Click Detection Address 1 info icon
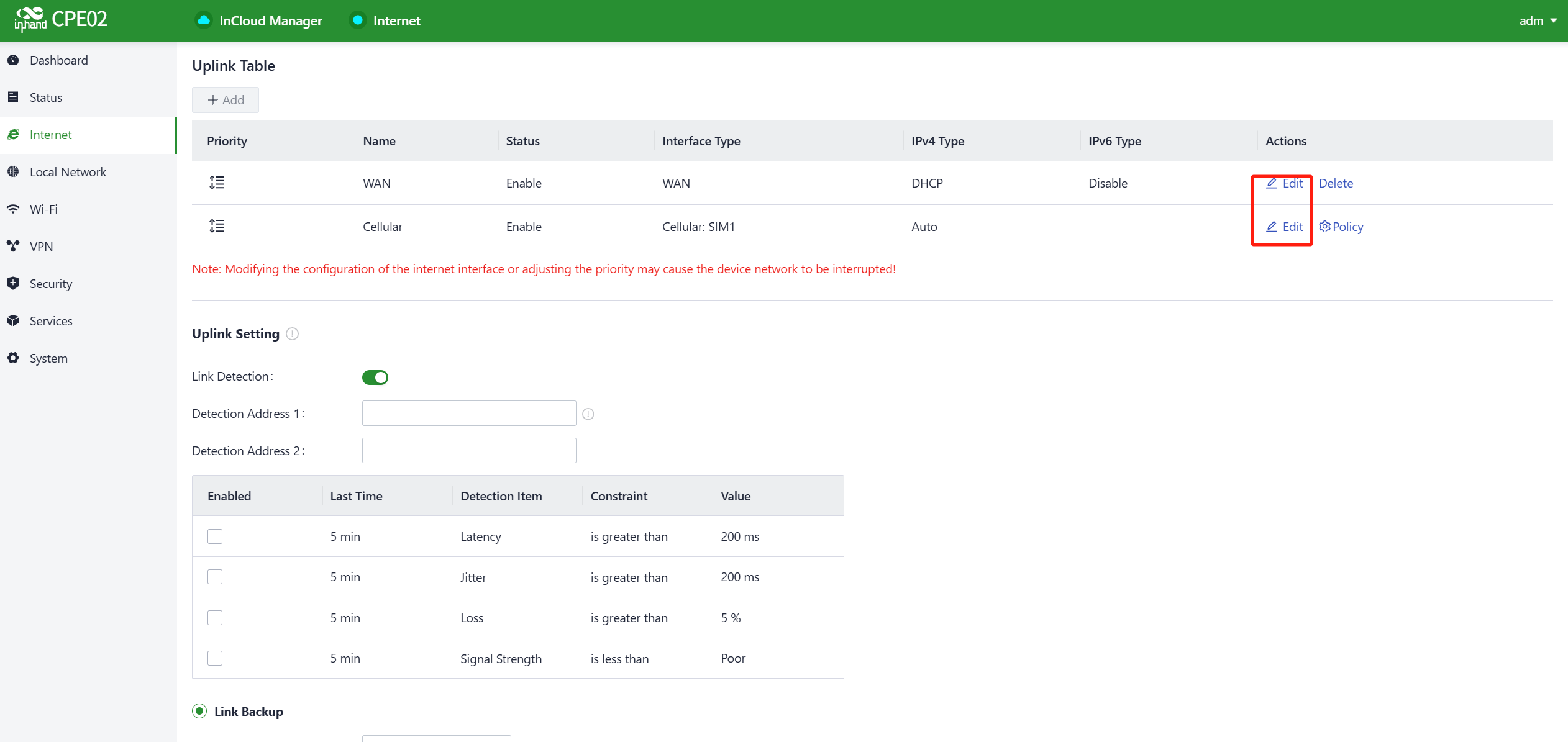Image resolution: width=1568 pixels, height=742 pixels. click(588, 414)
